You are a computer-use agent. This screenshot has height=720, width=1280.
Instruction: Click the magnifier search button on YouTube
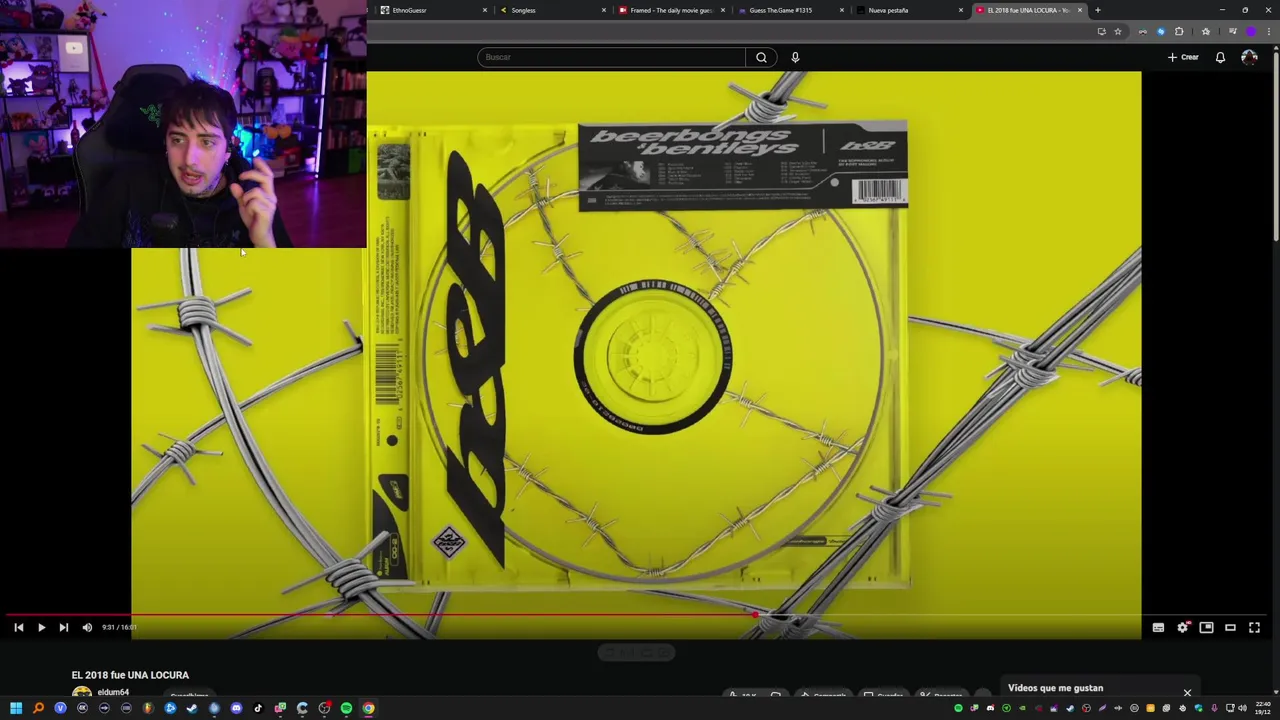coord(761,57)
